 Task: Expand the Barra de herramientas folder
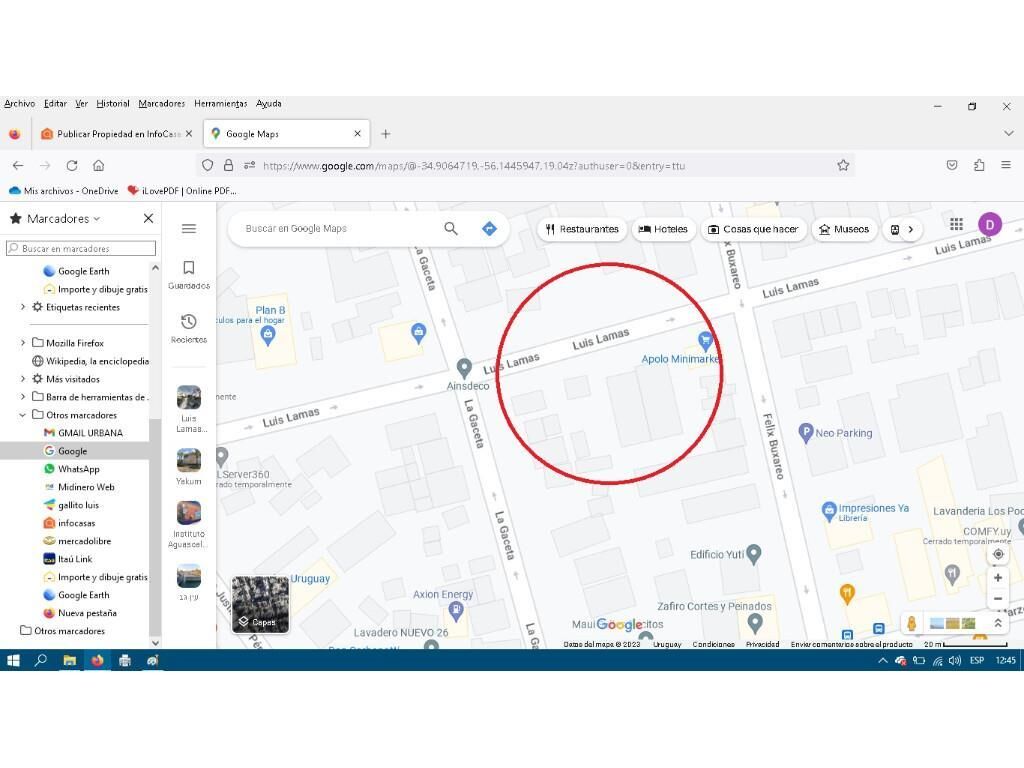tap(23, 396)
